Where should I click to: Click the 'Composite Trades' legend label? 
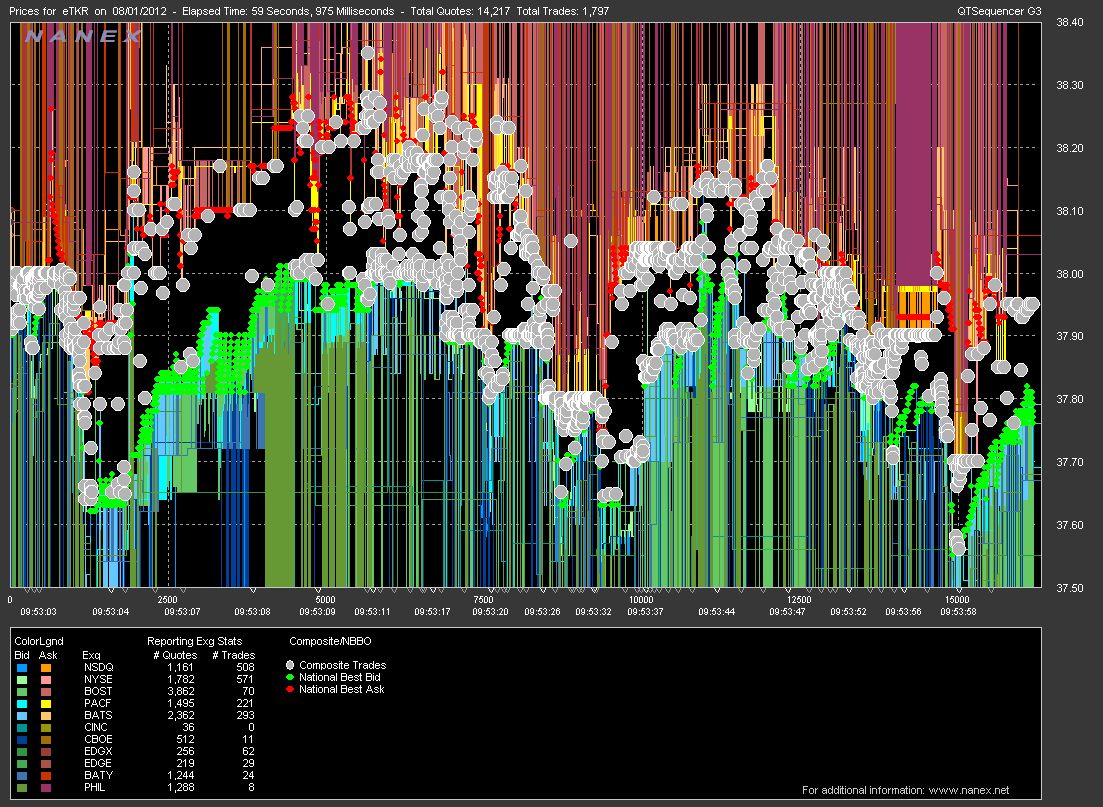[343, 665]
